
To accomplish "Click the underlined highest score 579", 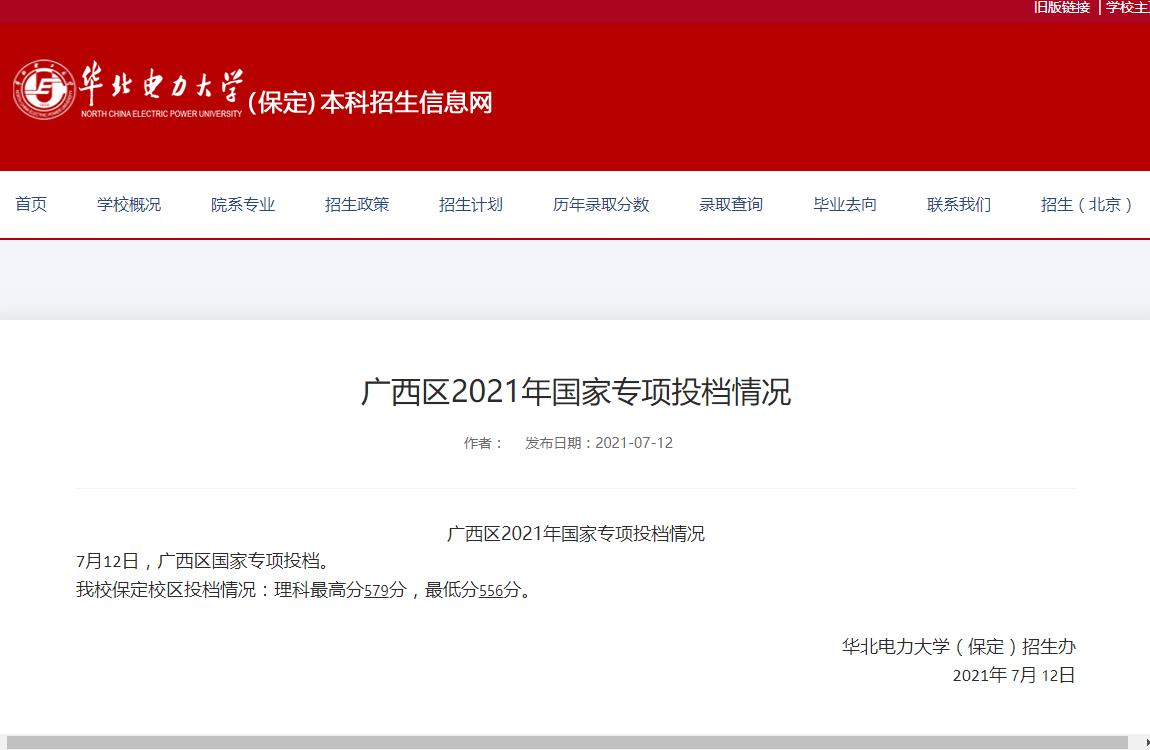I will [376, 590].
